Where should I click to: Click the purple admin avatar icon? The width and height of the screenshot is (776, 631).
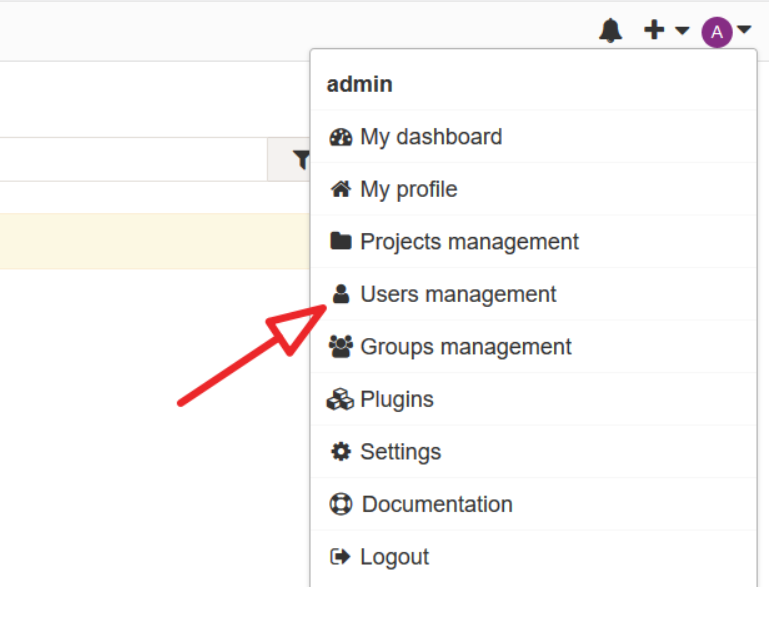coord(716,32)
